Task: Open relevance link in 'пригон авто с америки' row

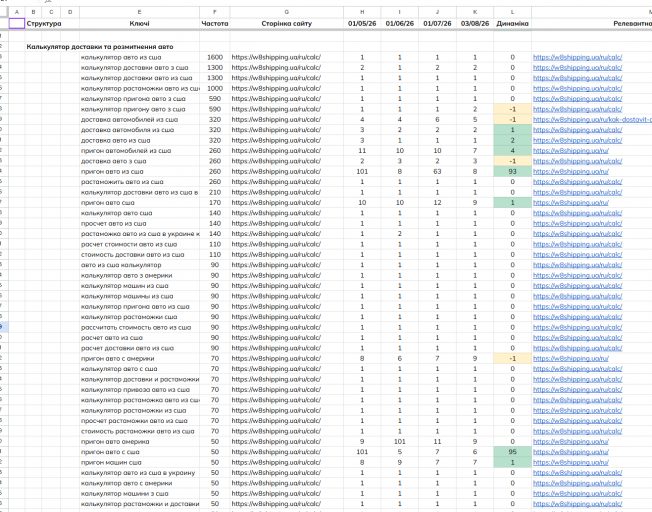Action: coord(570,359)
